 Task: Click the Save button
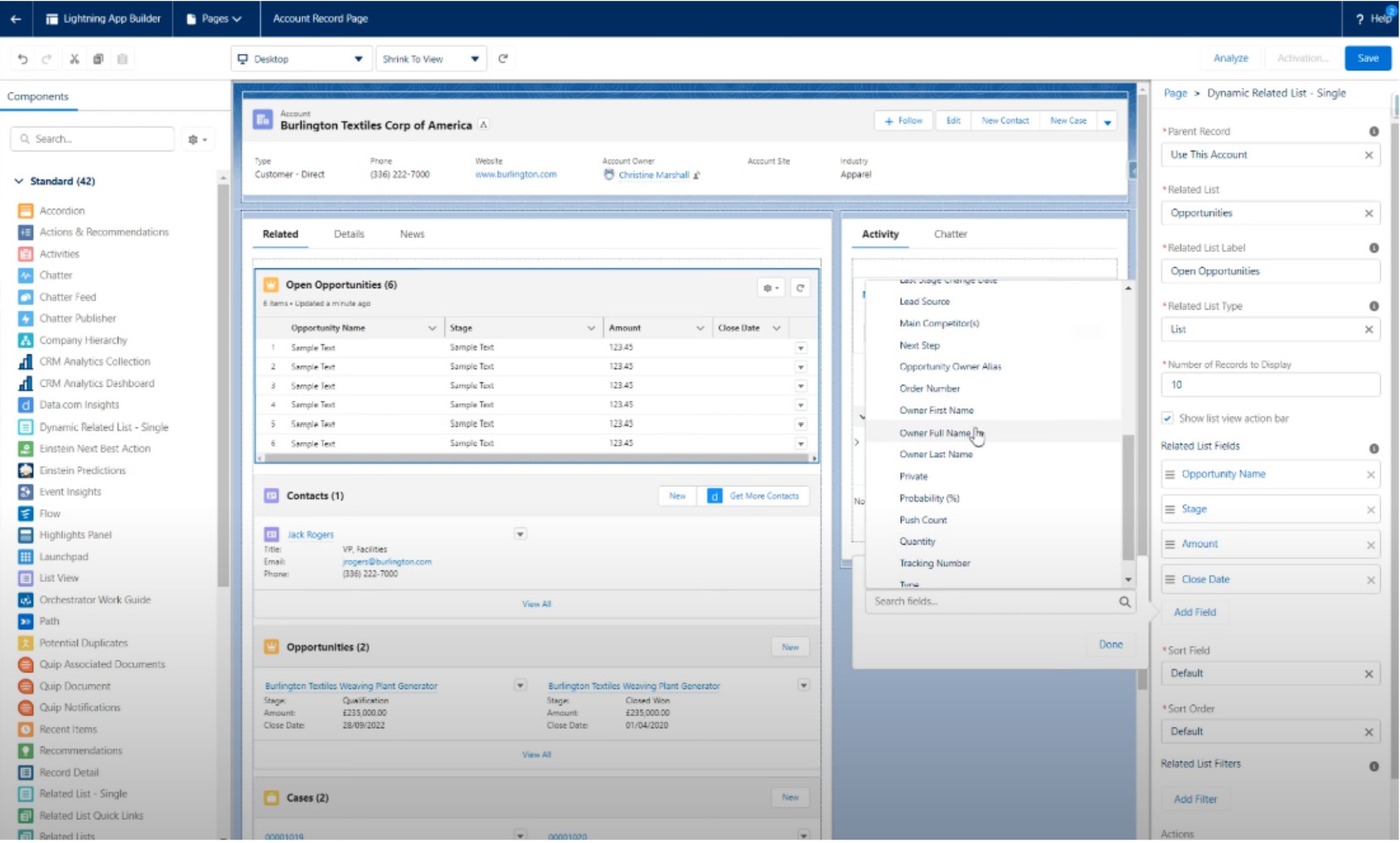[1368, 58]
